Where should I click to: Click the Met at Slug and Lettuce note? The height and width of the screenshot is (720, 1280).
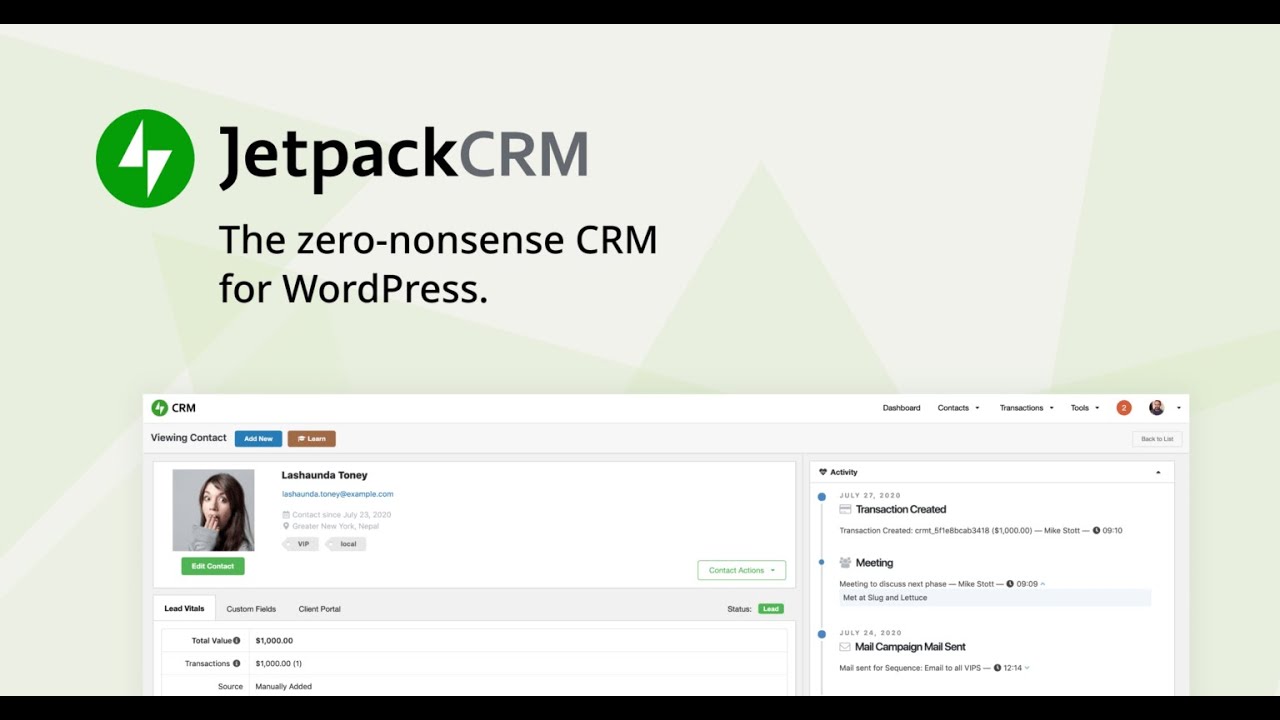point(995,598)
